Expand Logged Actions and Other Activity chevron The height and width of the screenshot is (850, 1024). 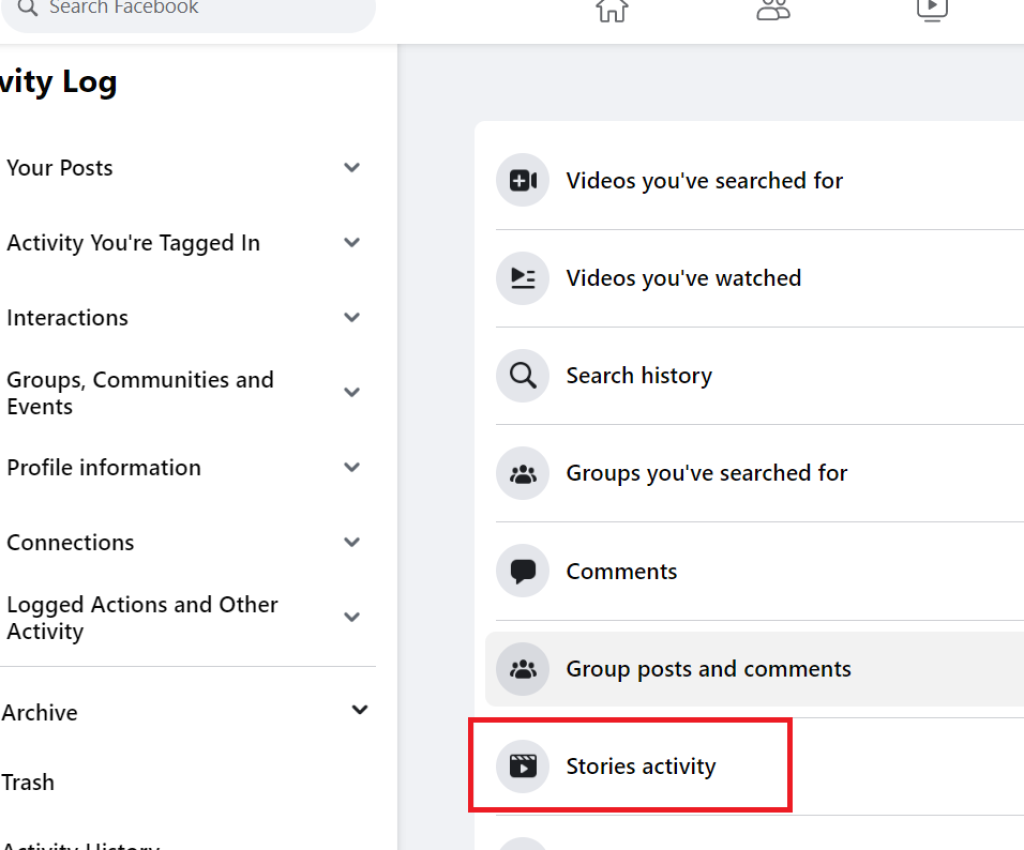pos(352,617)
